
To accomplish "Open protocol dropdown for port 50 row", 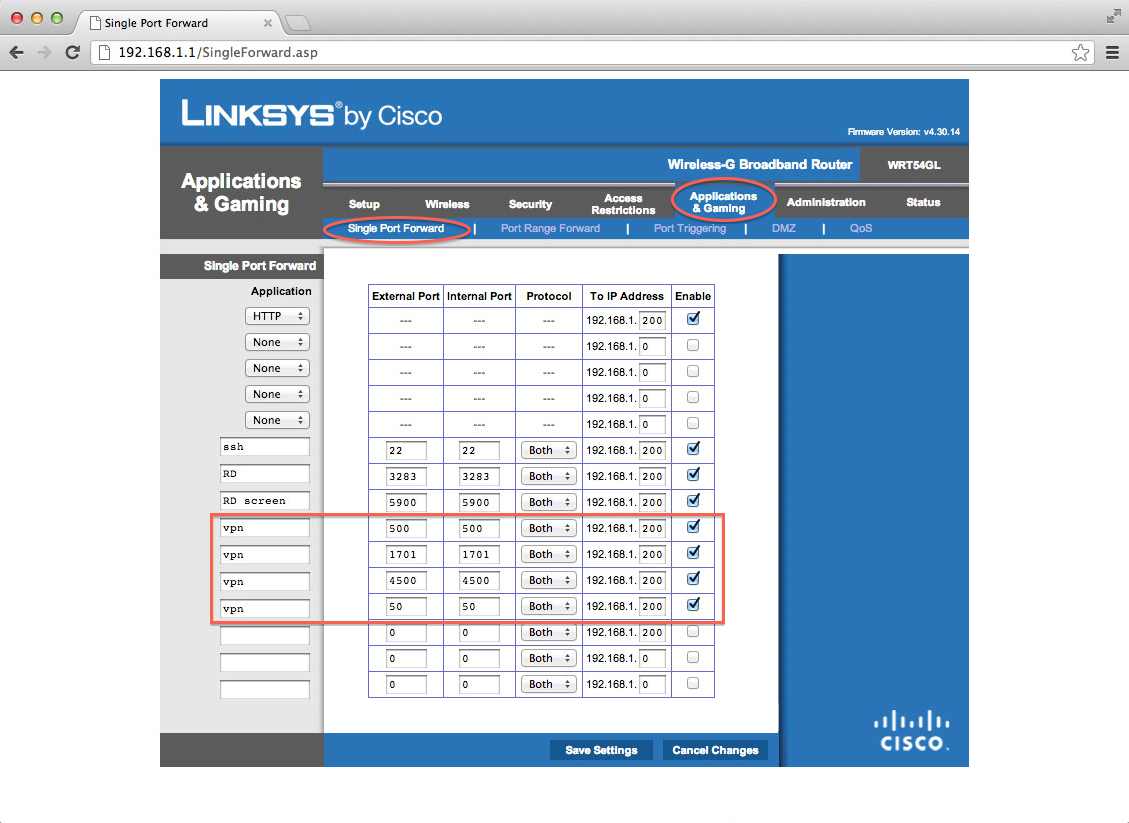I will 549,606.
